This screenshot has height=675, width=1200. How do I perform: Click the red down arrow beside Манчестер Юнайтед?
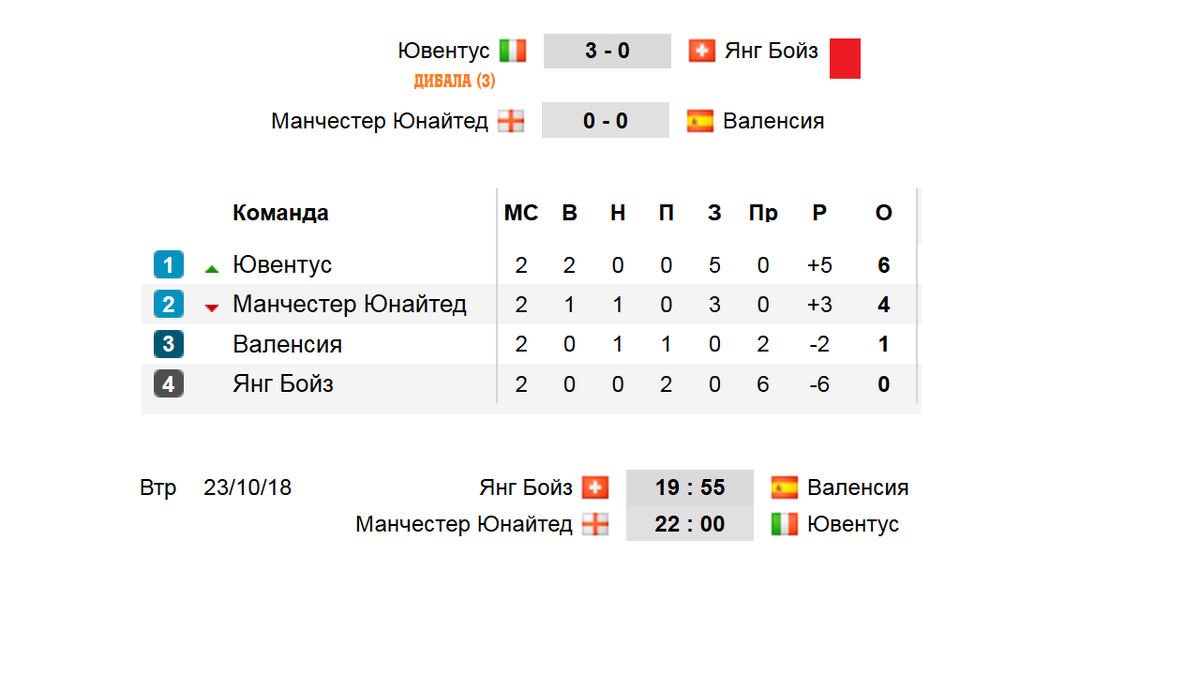[211, 308]
